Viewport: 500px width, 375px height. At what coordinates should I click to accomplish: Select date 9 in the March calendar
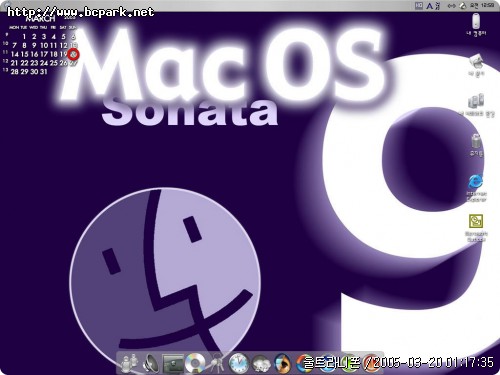pyautogui.click(x=34, y=45)
